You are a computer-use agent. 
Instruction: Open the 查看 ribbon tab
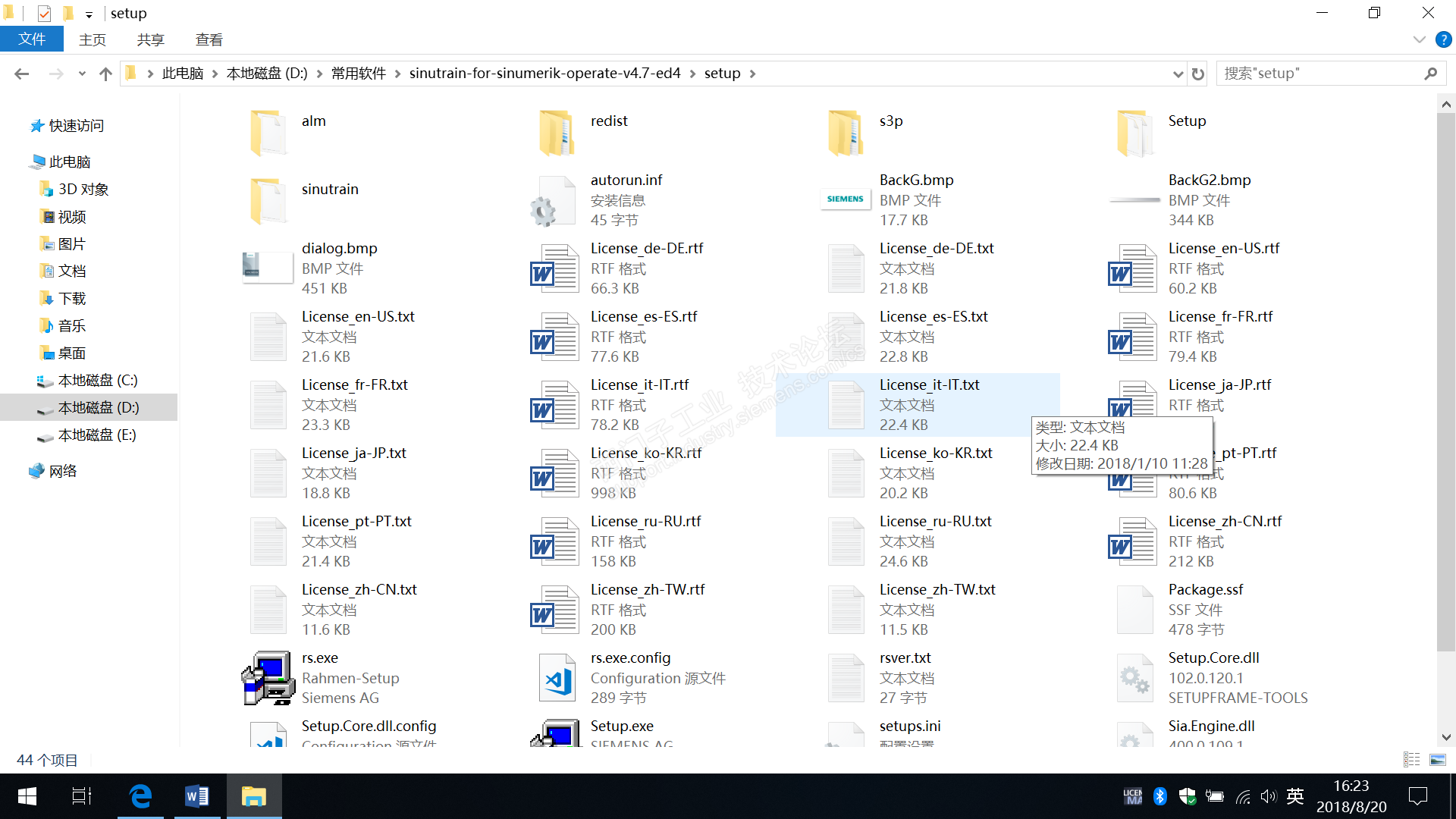[x=209, y=39]
